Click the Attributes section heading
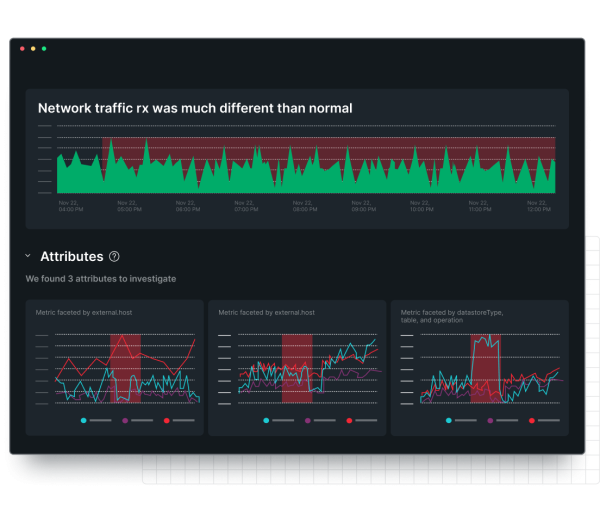This screenshot has height=522, width=600. [x=71, y=257]
